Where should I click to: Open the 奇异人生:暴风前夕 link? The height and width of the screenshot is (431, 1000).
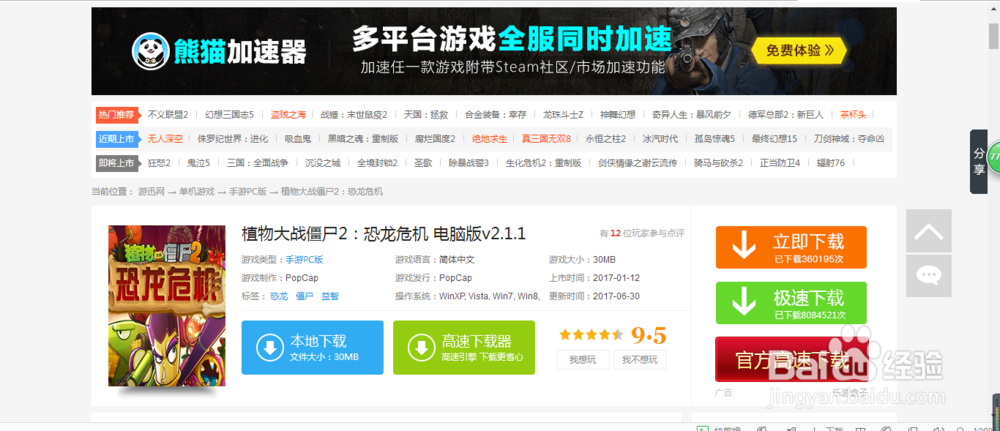(691, 115)
